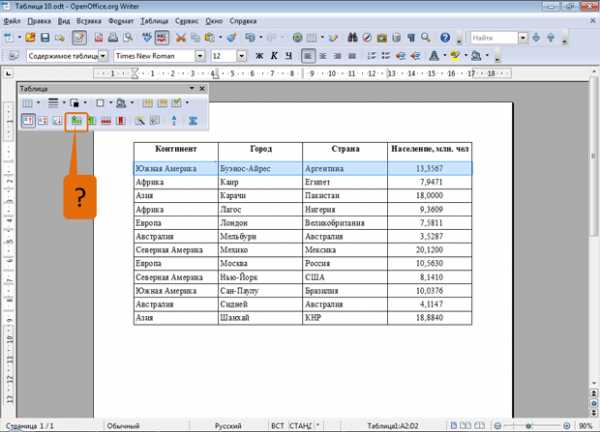Image resolution: width=600 pixels, height=432 pixels.
Task: Click the Nonprinting characters pilcrow icon
Action: pos(411,37)
